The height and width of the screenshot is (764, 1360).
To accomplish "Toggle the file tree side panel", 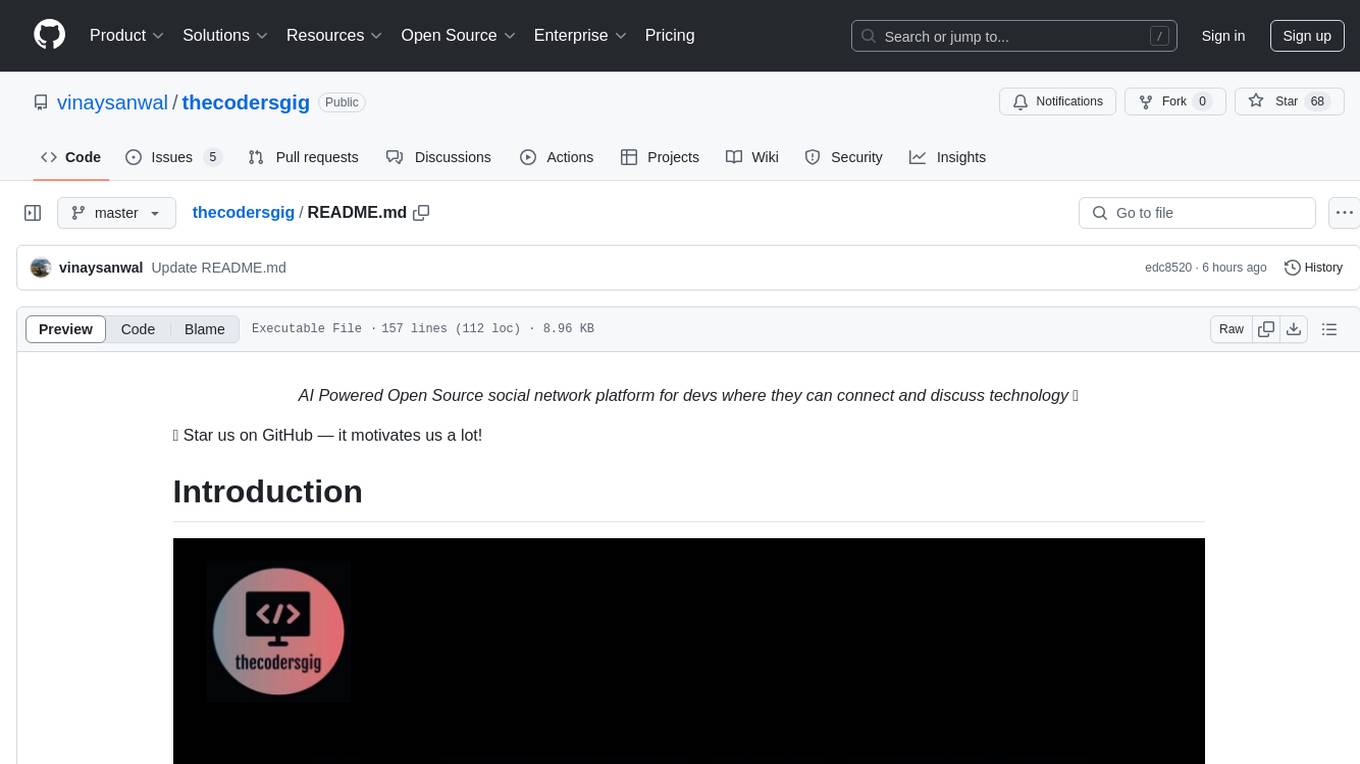I will tap(33, 213).
